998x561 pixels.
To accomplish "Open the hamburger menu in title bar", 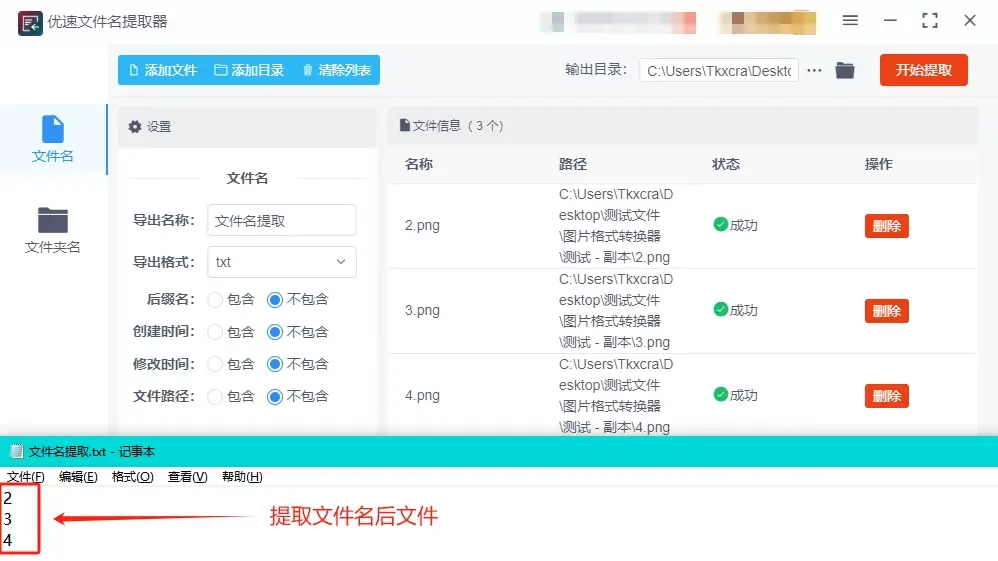I will [850, 21].
